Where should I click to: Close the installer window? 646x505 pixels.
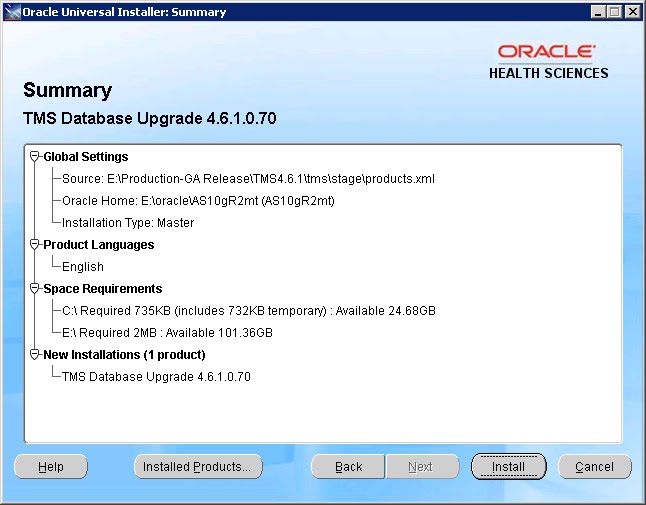(x=632, y=12)
